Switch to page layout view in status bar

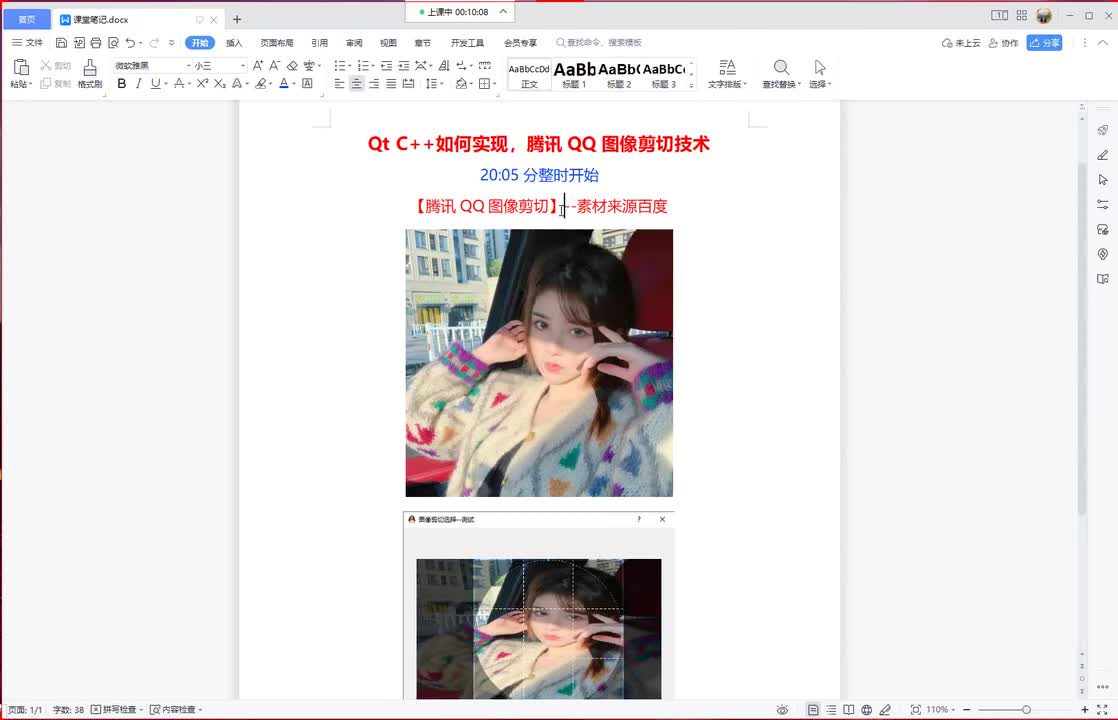click(x=813, y=710)
